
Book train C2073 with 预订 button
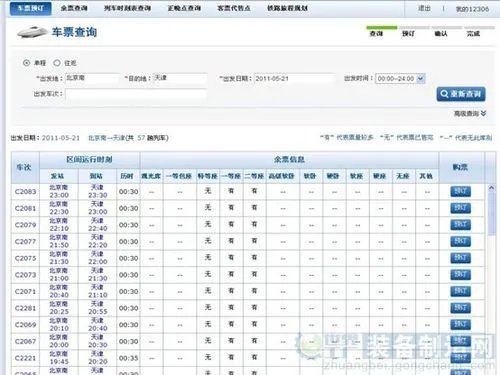460,275
